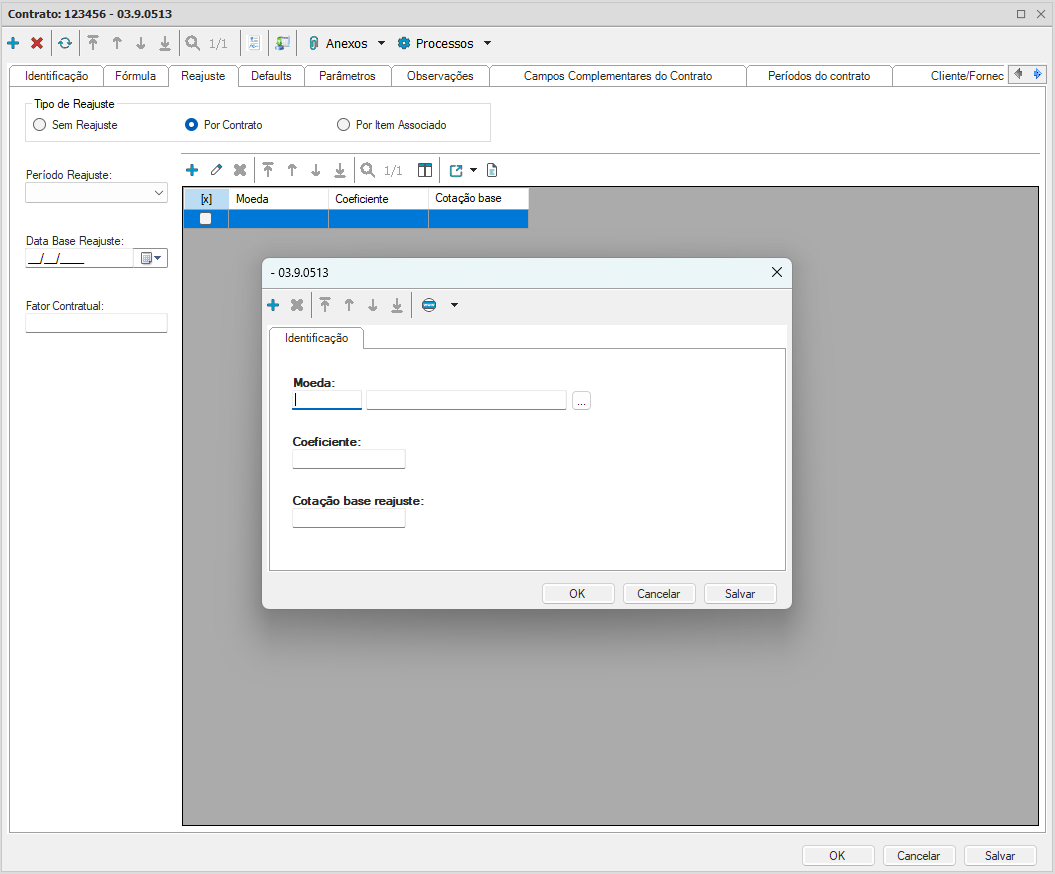Click the Cotação base reajuste input field
This screenshot has width=1055, height=874.
coord(349,518)
